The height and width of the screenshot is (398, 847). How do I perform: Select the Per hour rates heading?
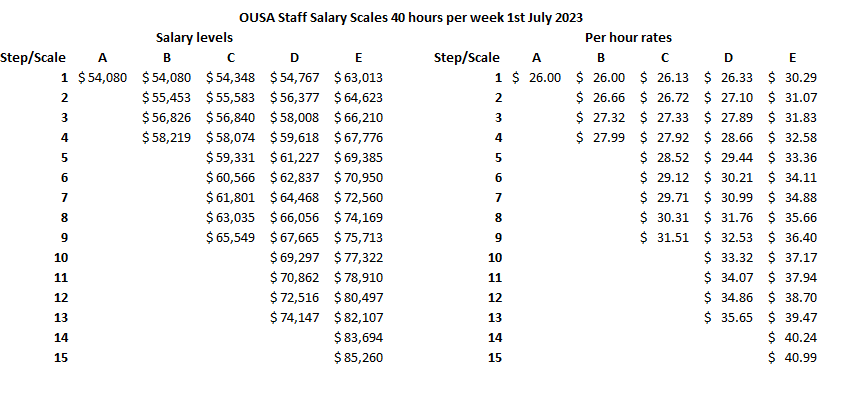(x=629, y=37)
